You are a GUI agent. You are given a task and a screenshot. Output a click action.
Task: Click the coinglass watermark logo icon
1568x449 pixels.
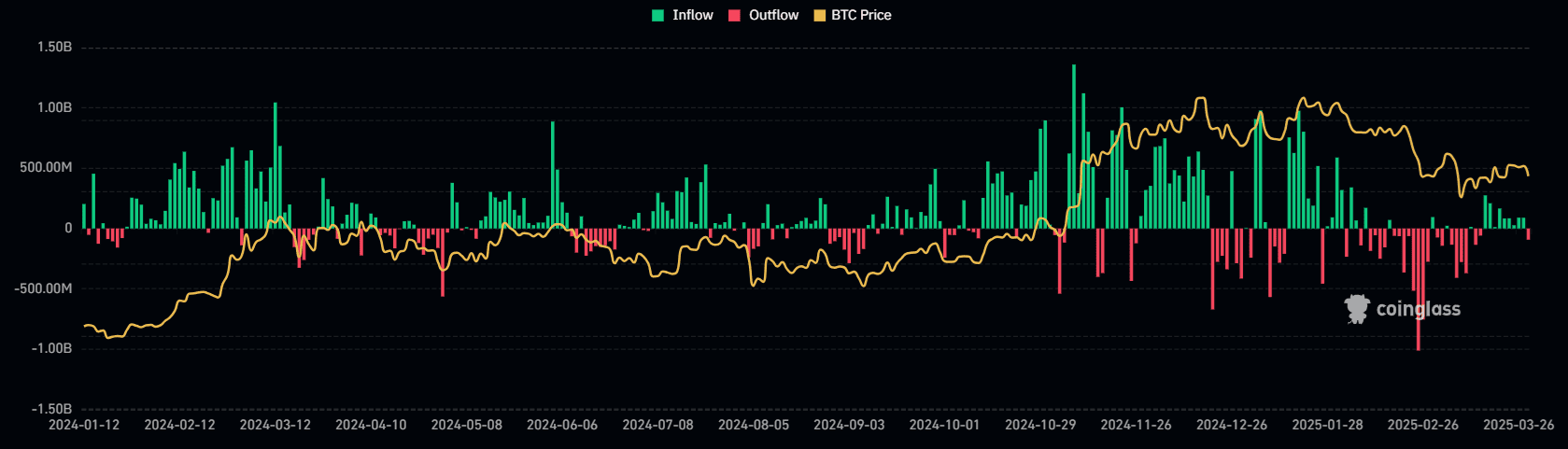click(x=1356, y=309)
